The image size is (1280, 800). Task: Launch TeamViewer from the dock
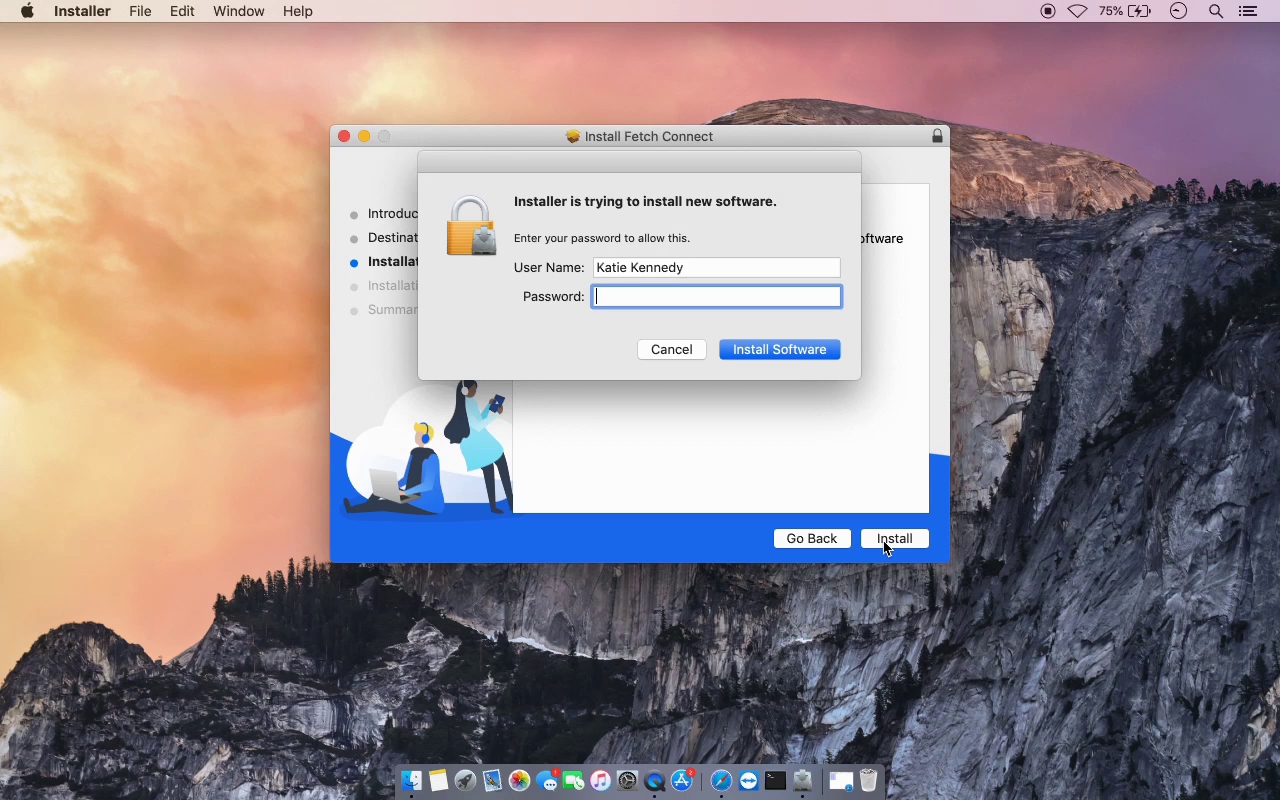click(x=749, y=781)
